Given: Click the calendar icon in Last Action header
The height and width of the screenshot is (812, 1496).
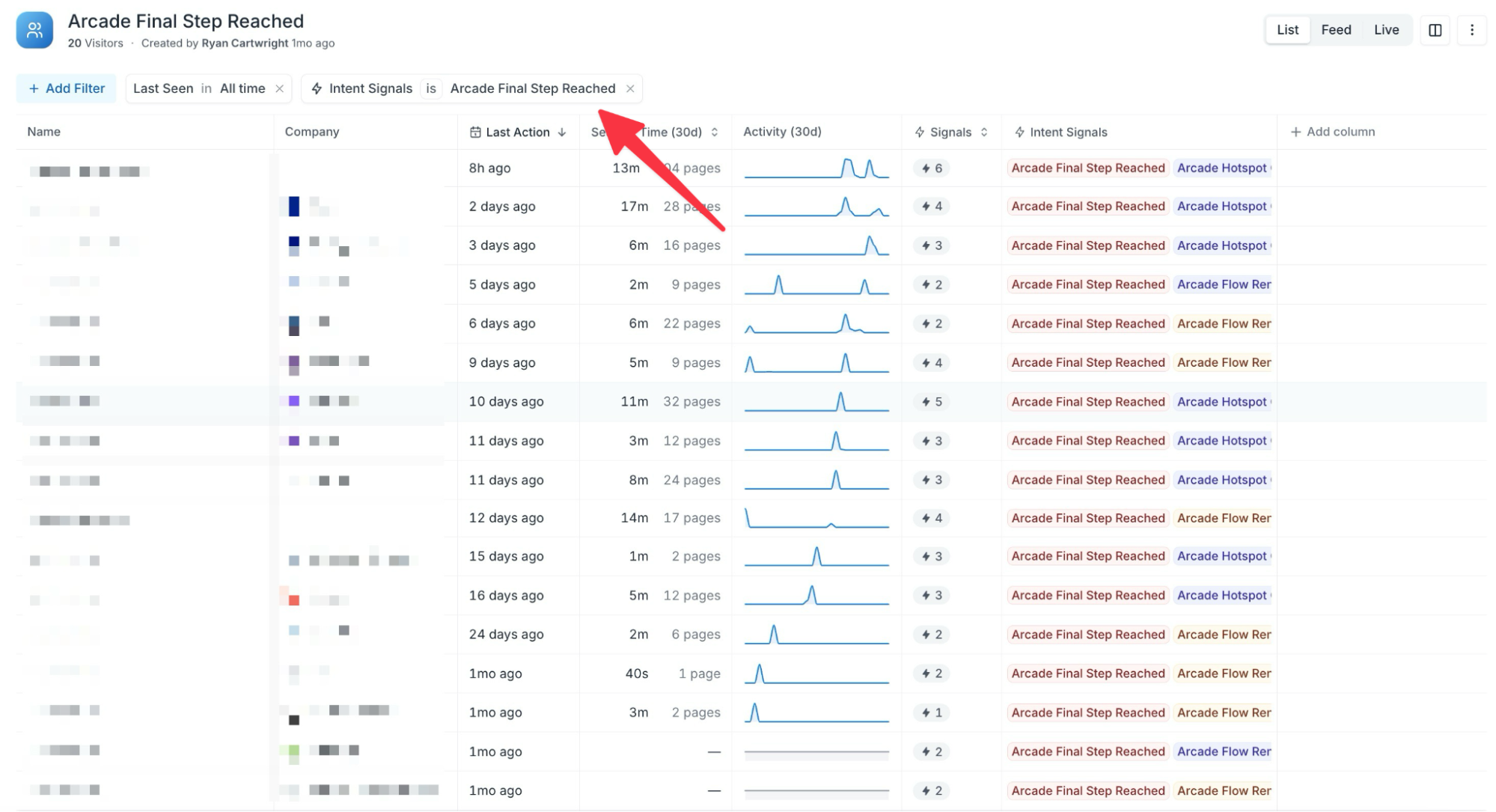Looking at the screenshot, I should [x=474, y=132].
